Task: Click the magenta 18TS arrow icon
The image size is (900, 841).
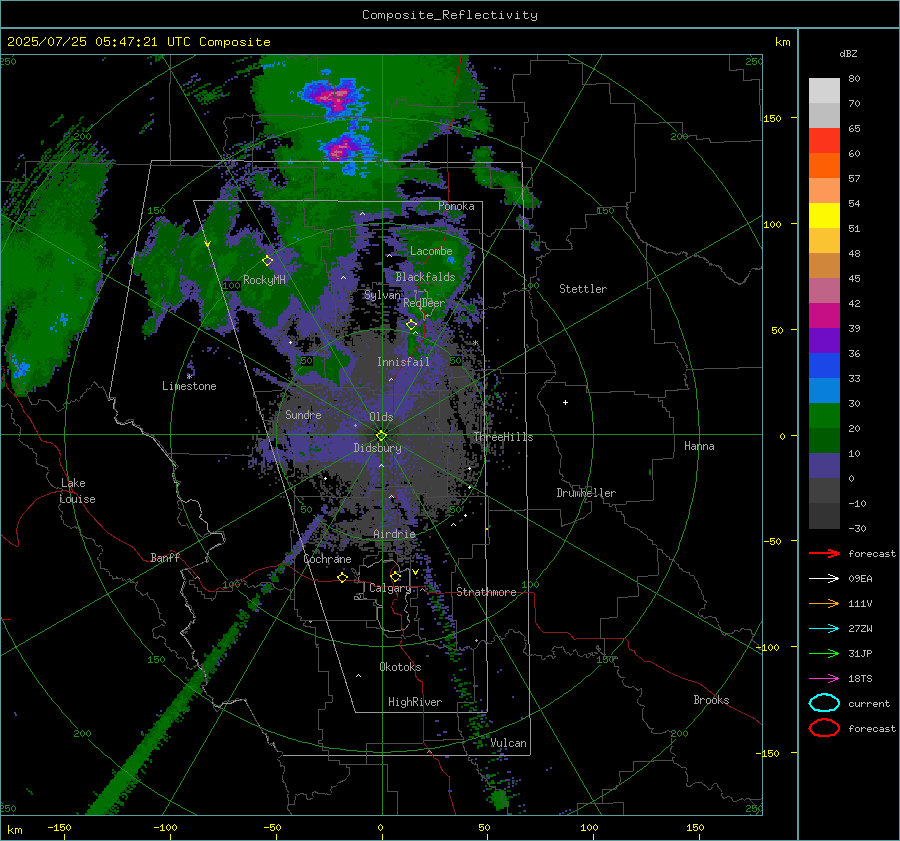Action: [824, 679]
